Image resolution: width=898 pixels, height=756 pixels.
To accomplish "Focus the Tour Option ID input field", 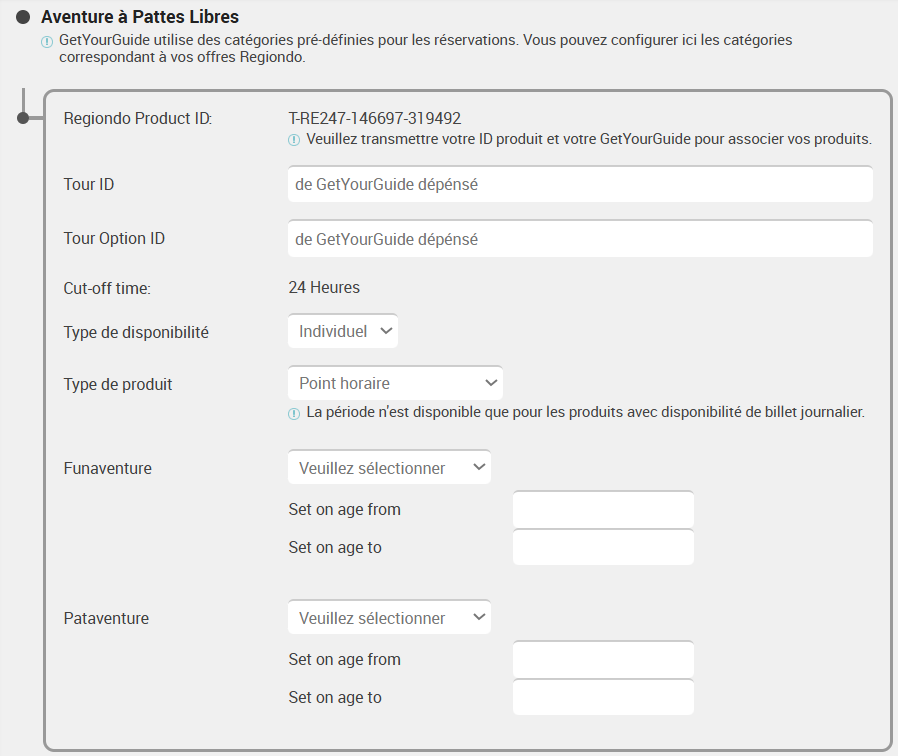I will tap(580, 239).
